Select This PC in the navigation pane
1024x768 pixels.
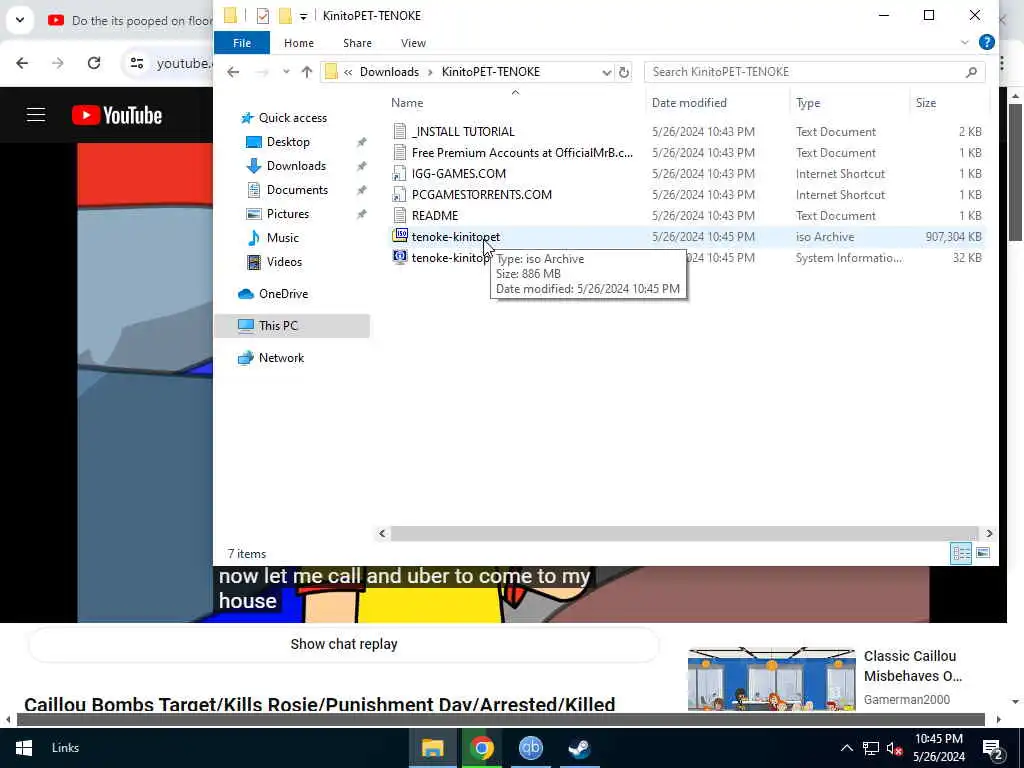coord(278,326)
